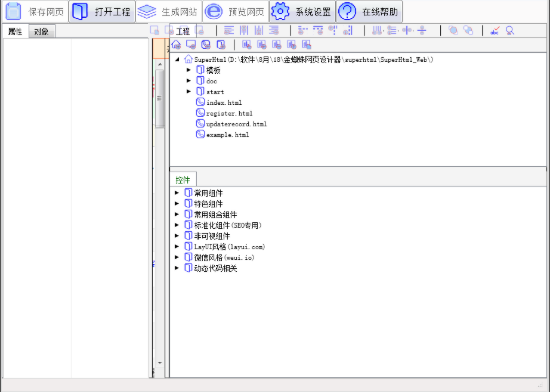Click the home icon in project toolbar
Viewport: 553px width, 392px height.
(x=176, y=45)
